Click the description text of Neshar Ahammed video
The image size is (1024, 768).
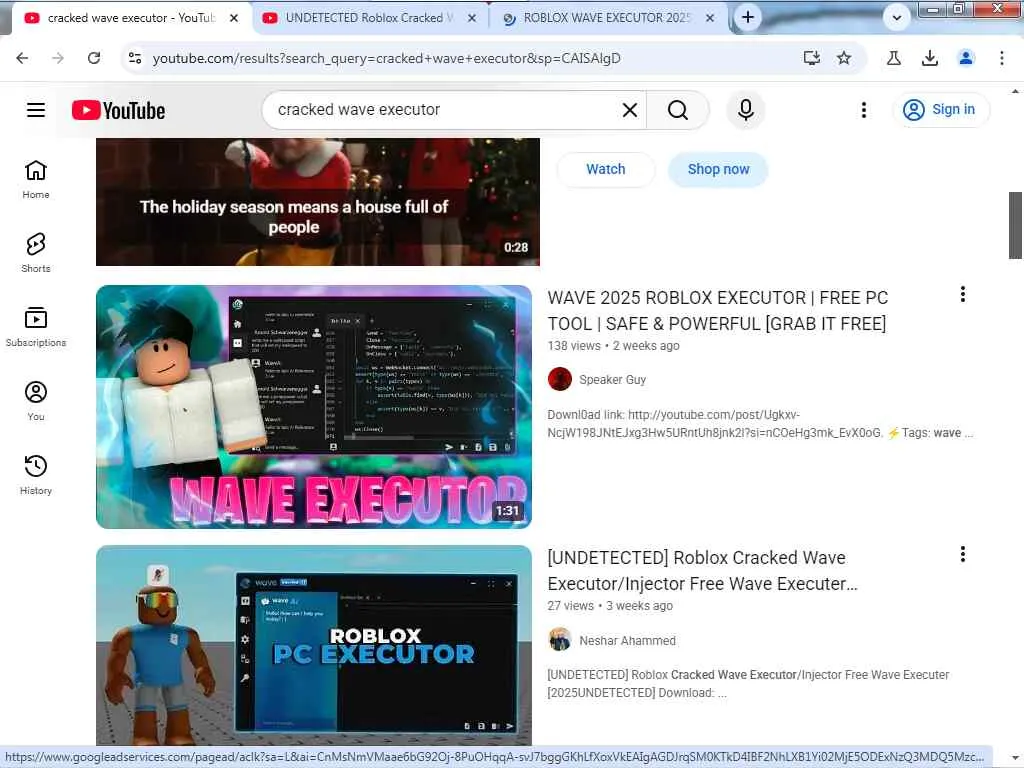(748, 684)
